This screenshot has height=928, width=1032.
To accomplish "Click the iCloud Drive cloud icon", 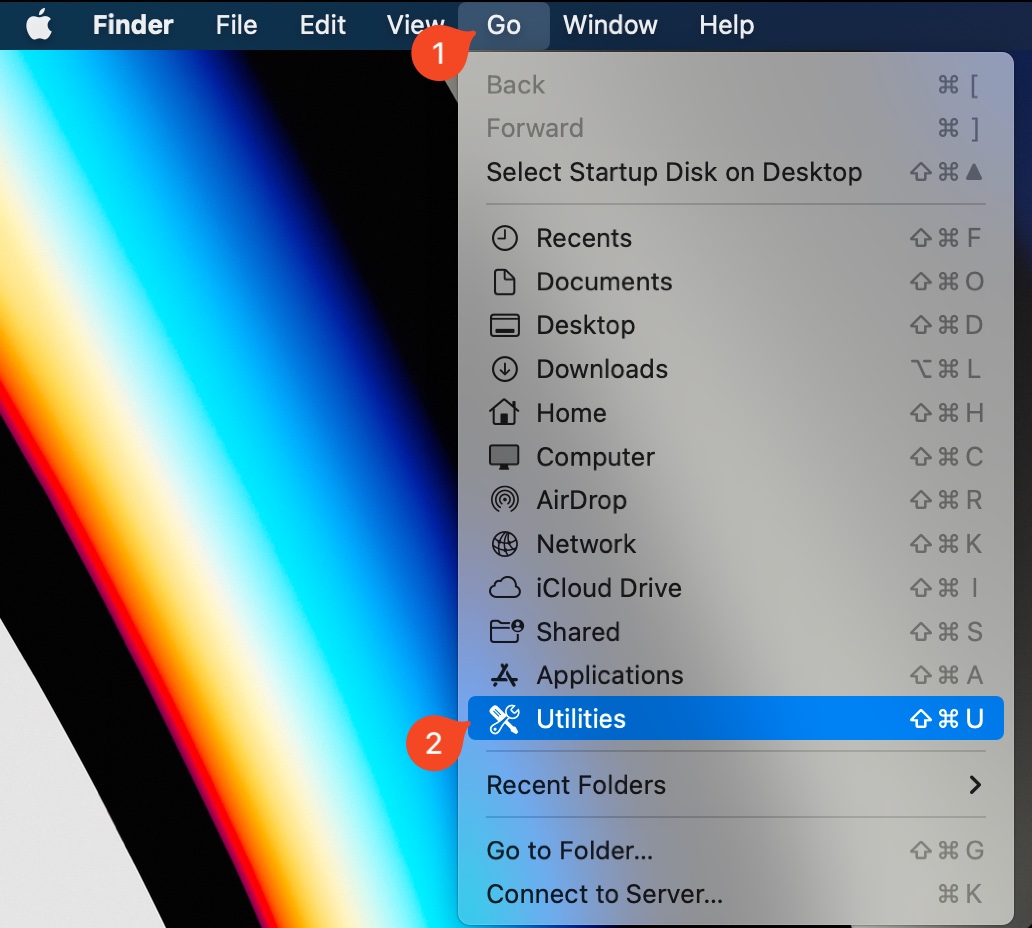I will click(505, 588).
